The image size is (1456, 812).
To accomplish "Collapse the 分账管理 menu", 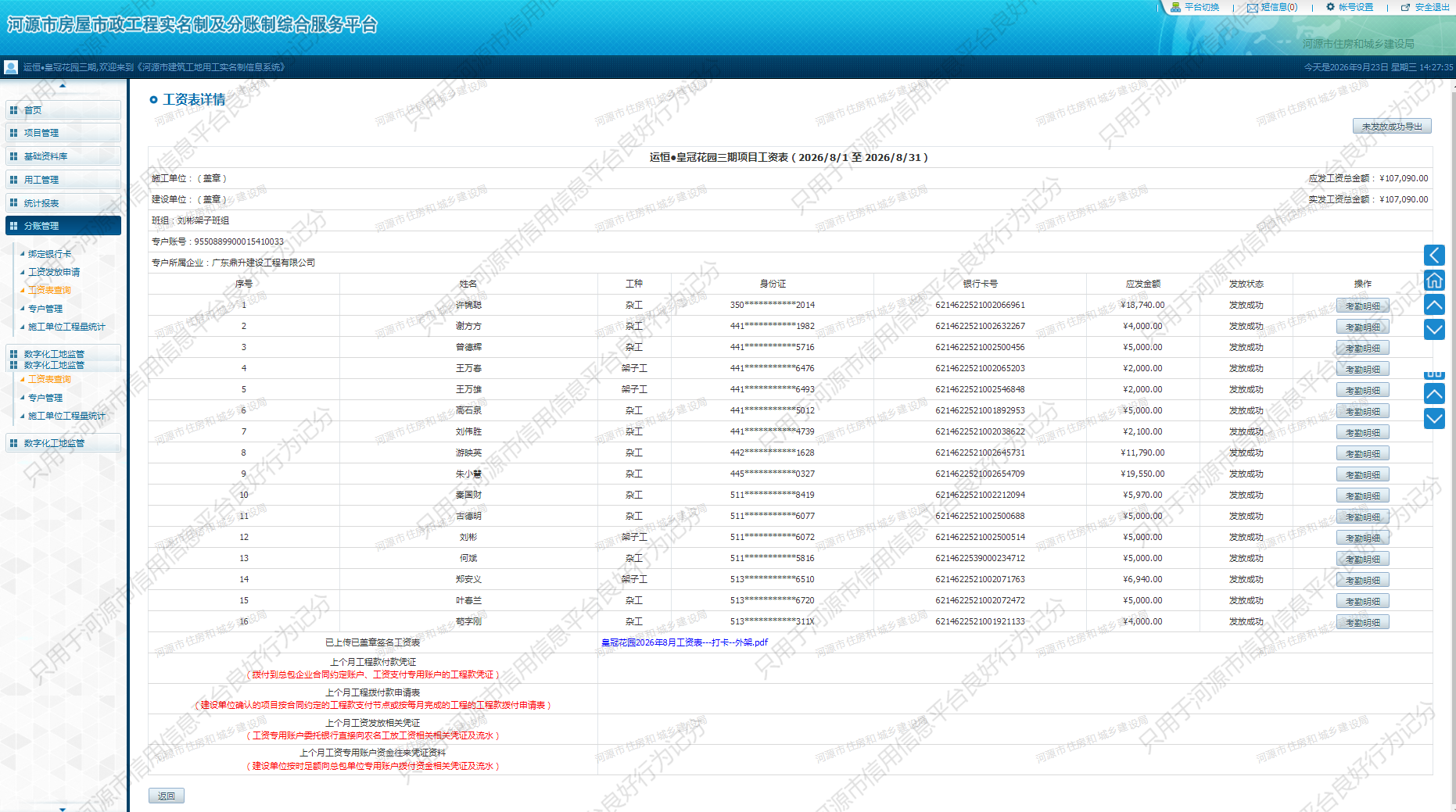I will [x=63, y=226].
